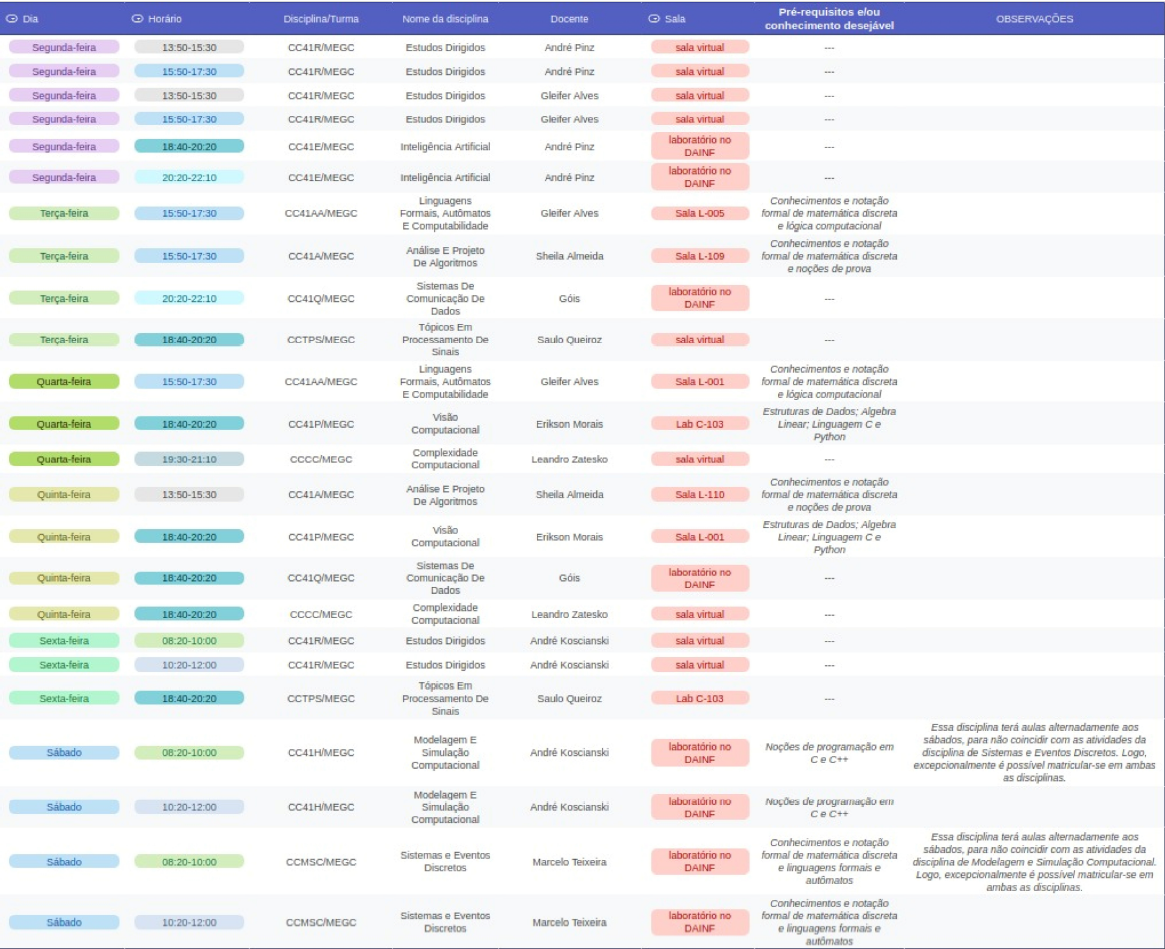Select the OBSERVAÇÕES column header
Screen dimensions: 1165x949
(1034, 19)
